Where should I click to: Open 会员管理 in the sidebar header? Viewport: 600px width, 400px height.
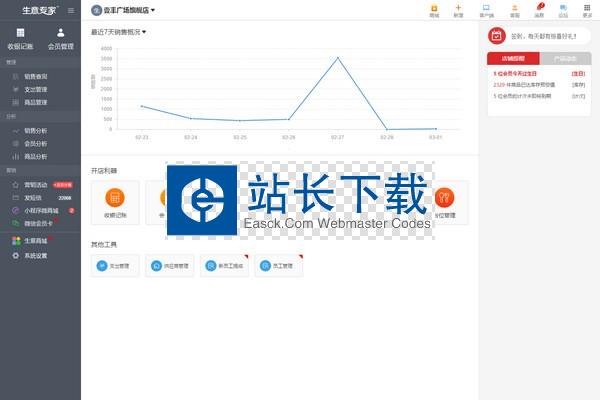(60, 39)
